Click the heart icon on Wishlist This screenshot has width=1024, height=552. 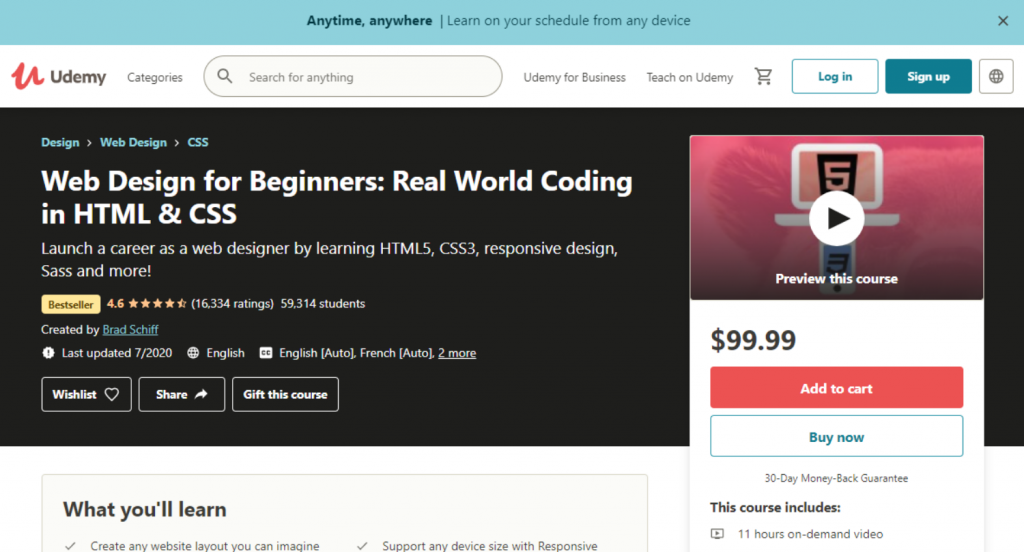click(x=112, y=394)
